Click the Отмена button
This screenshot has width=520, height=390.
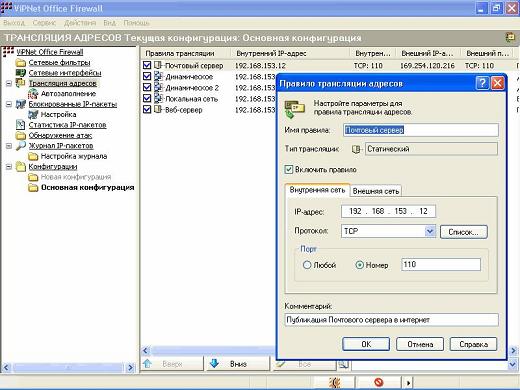[x=420, y=344]
